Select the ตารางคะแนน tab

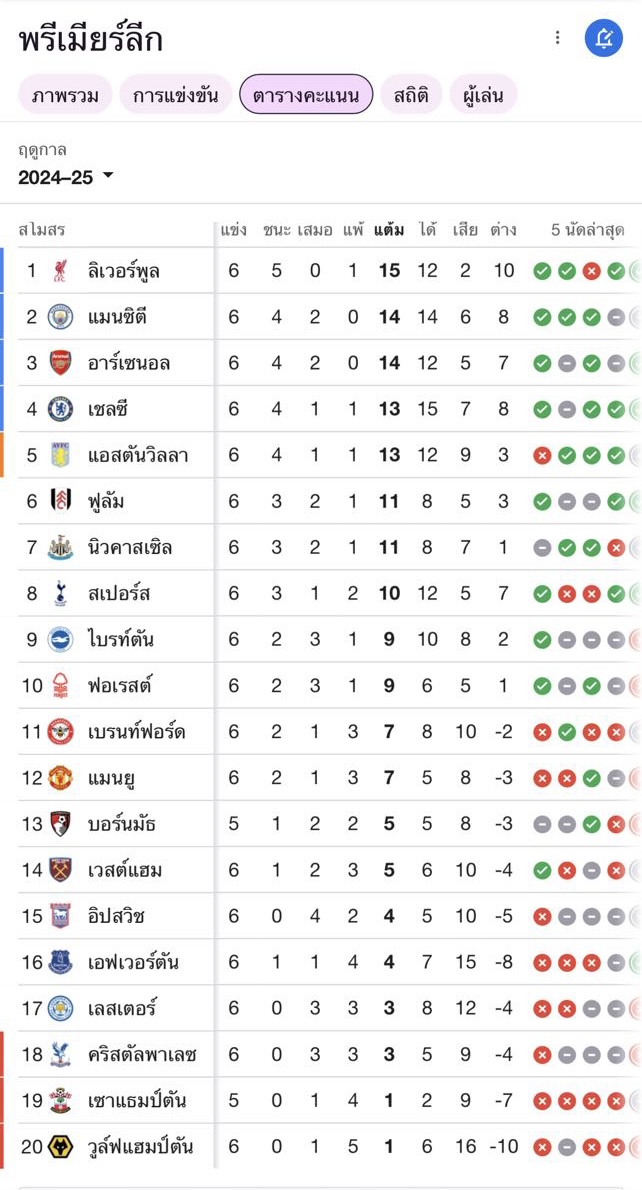tap(307, 95)
